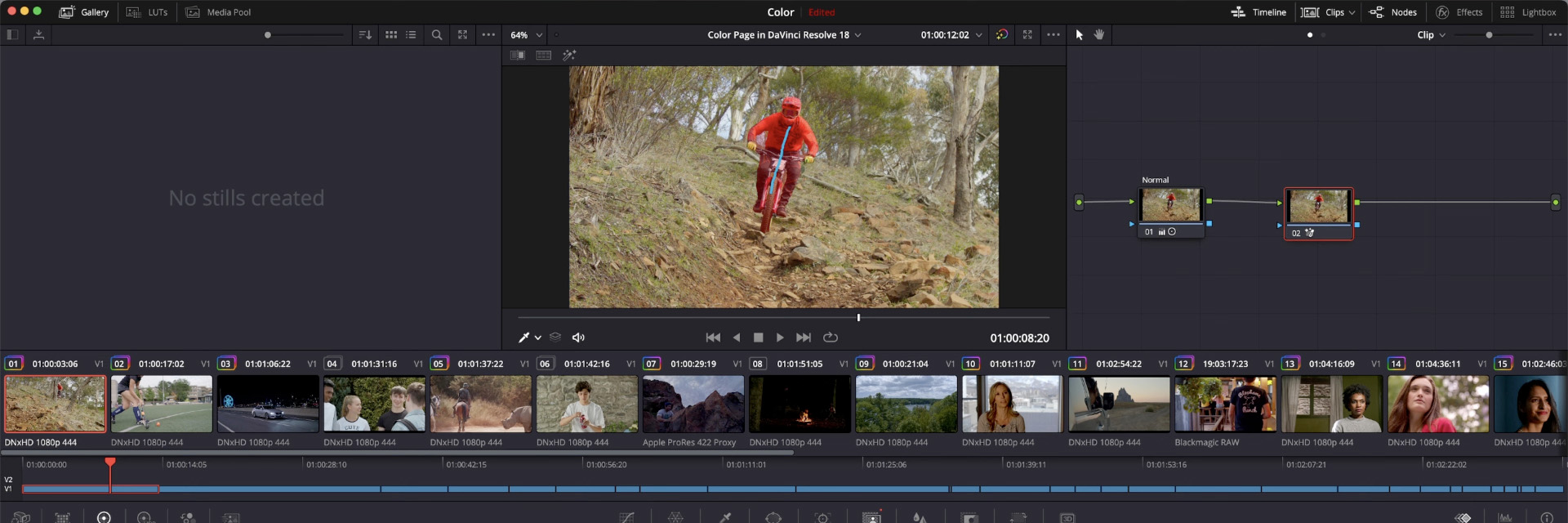The height and width of the screenshot is (523, 1568).
Task: Expand the Clip mode dropdown in node editor
Action: tap(1431, 35)
